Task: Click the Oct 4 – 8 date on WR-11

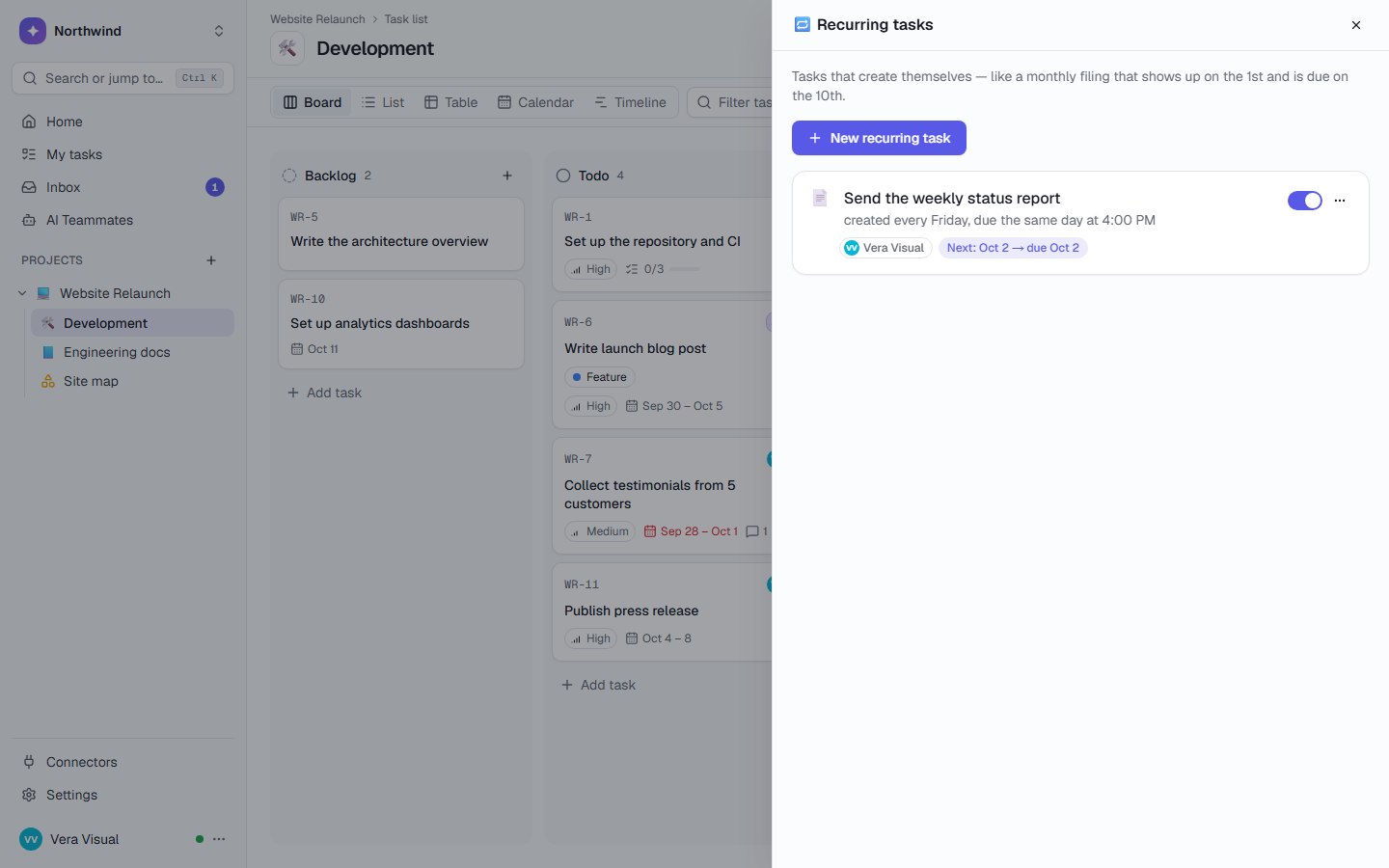Action: coord(659,638)
